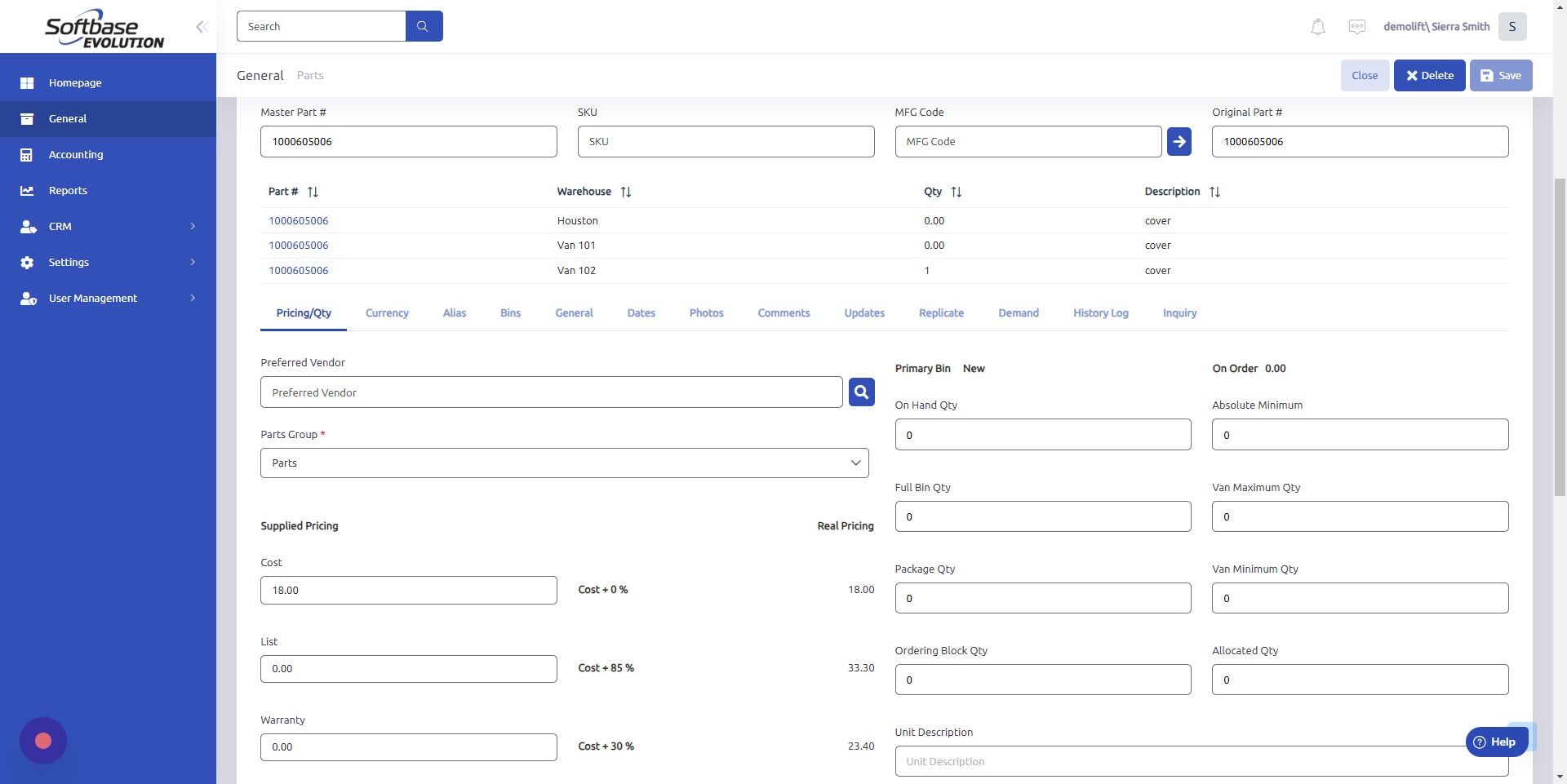Switch to the Inquiry tab
The width and height of the screenshot is (1567, 784).
pyautogui.click(x=1179, y=313)
